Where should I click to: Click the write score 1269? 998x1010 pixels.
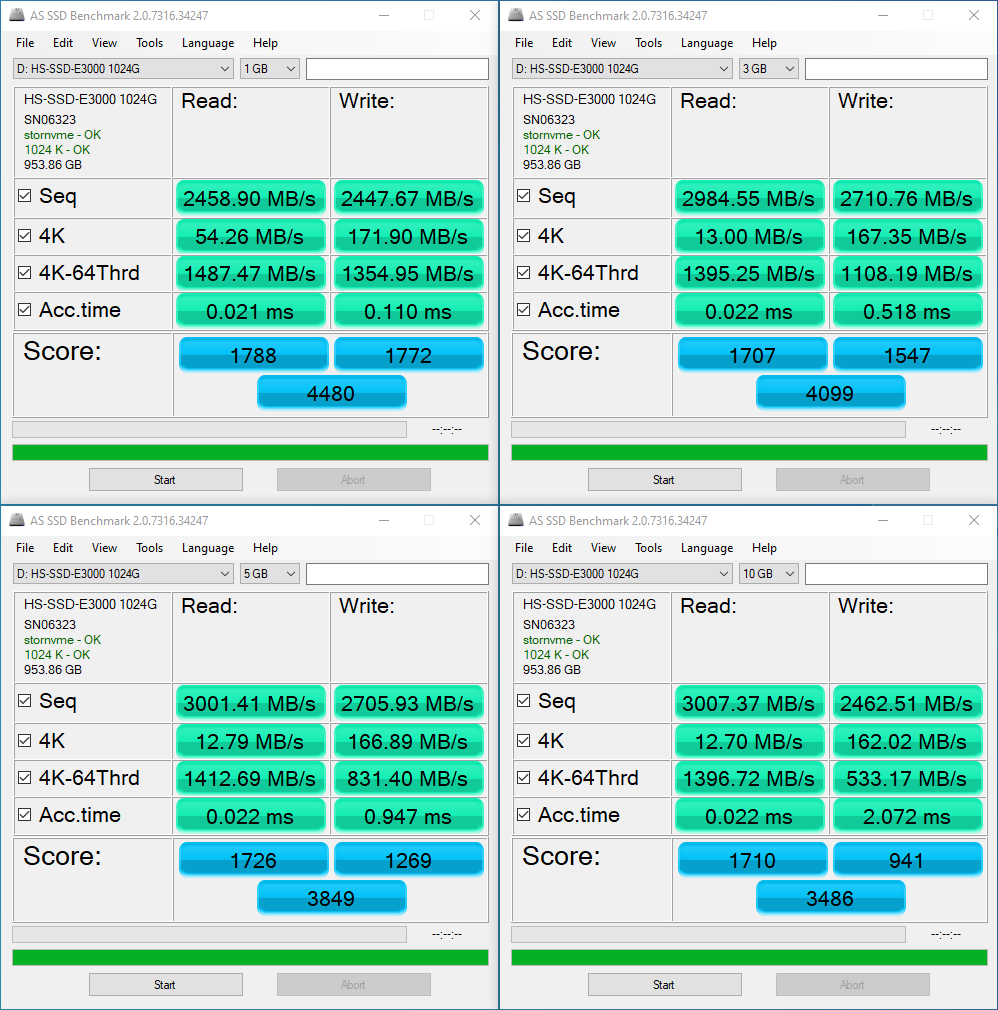click(x=408, y=860)
